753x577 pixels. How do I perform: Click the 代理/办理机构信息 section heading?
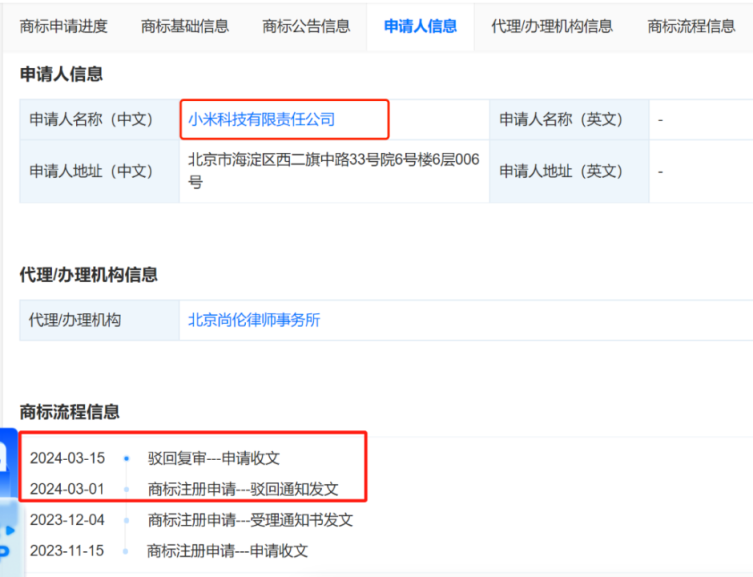pos(88,275)
